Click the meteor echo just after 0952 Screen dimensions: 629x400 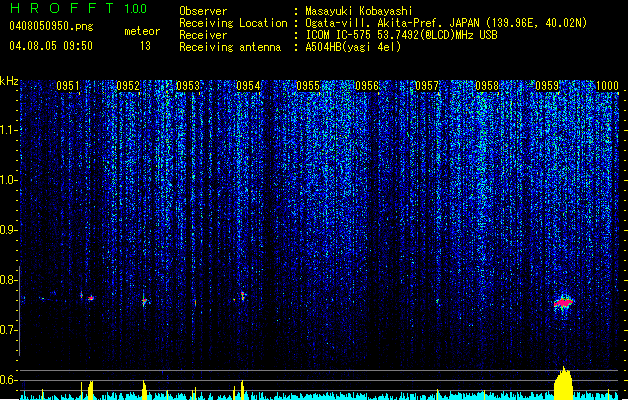point(144,301)
